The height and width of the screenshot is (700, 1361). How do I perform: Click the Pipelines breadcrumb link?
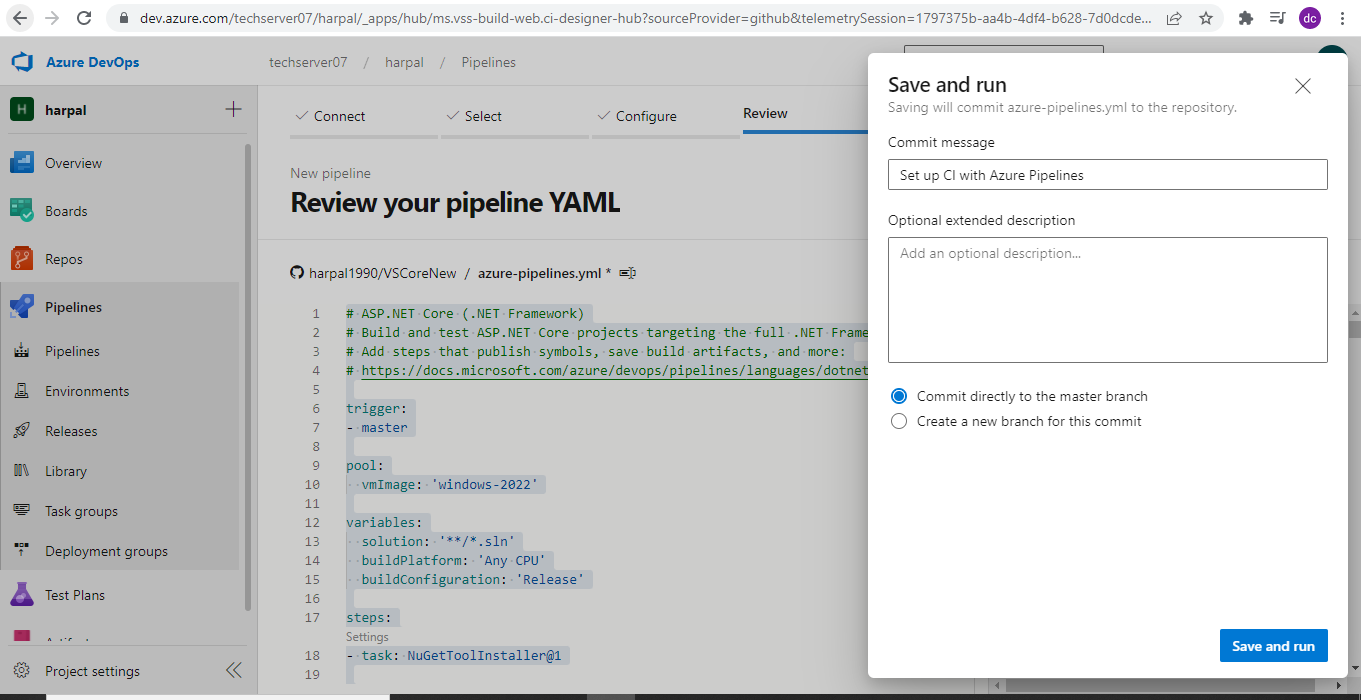click(488, 62)
